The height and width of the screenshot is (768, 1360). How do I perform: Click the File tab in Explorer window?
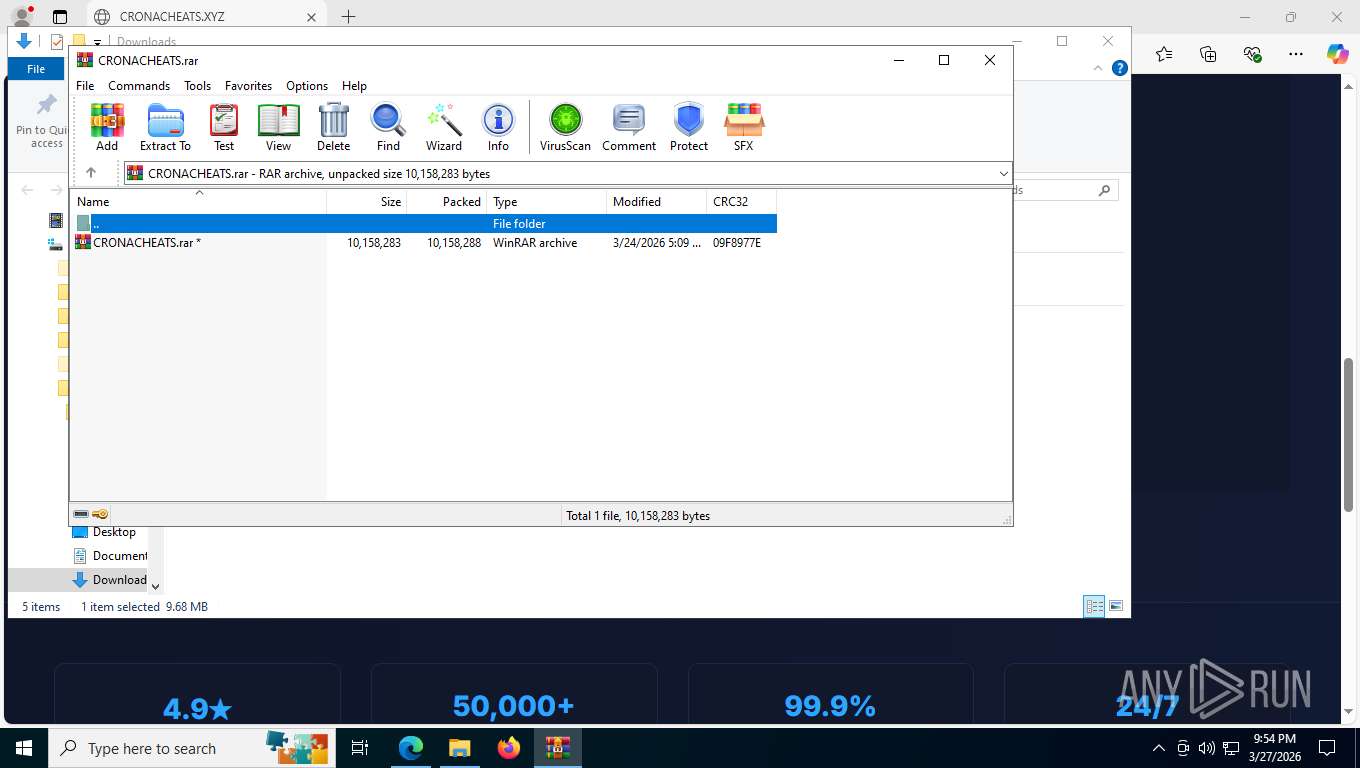(36, 69)
